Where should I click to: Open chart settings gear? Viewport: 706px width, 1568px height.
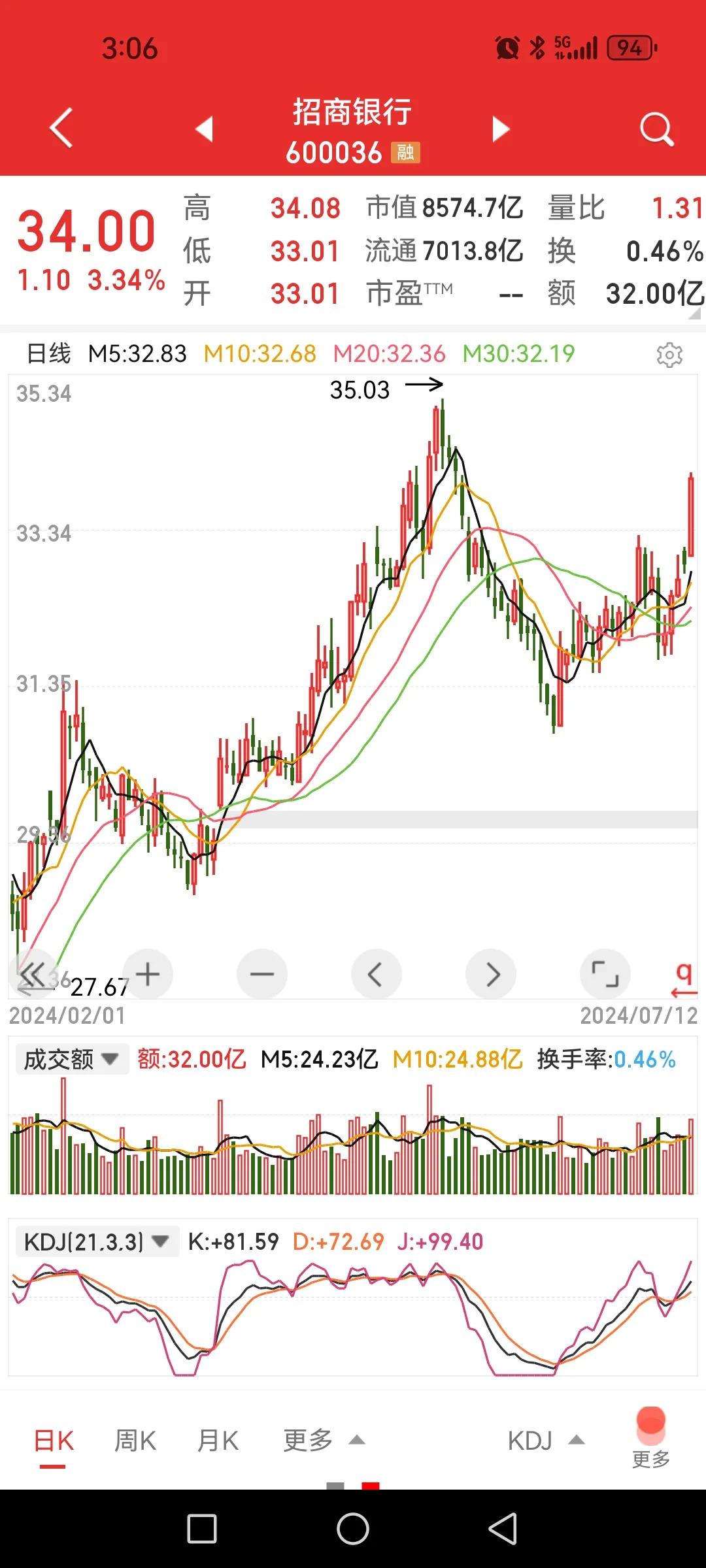click(669, 355)
